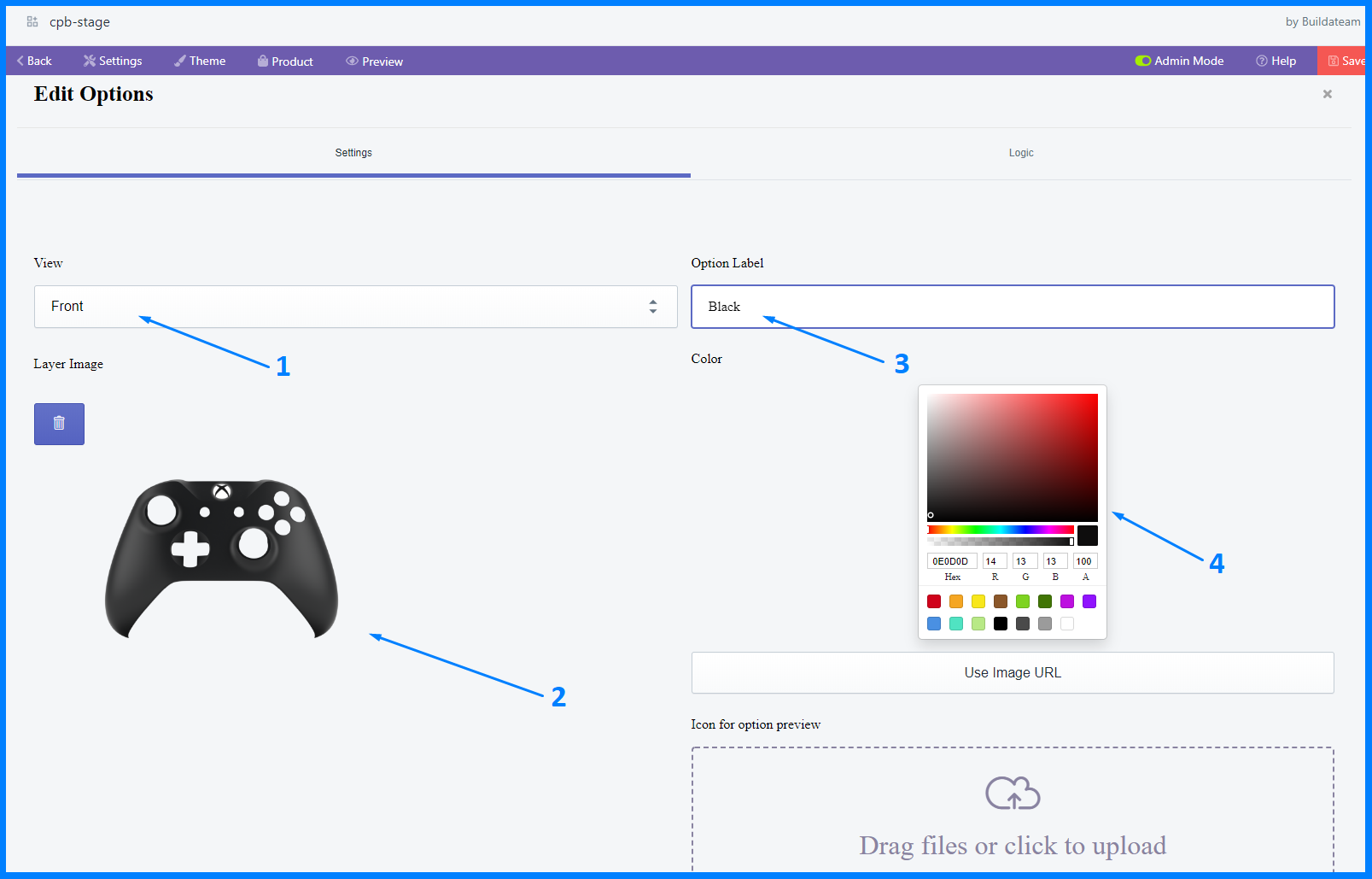Click inside the color saturation gradient area
Image resolution: width=1372 pixels, height=879 pixels.
point(1013,457)
